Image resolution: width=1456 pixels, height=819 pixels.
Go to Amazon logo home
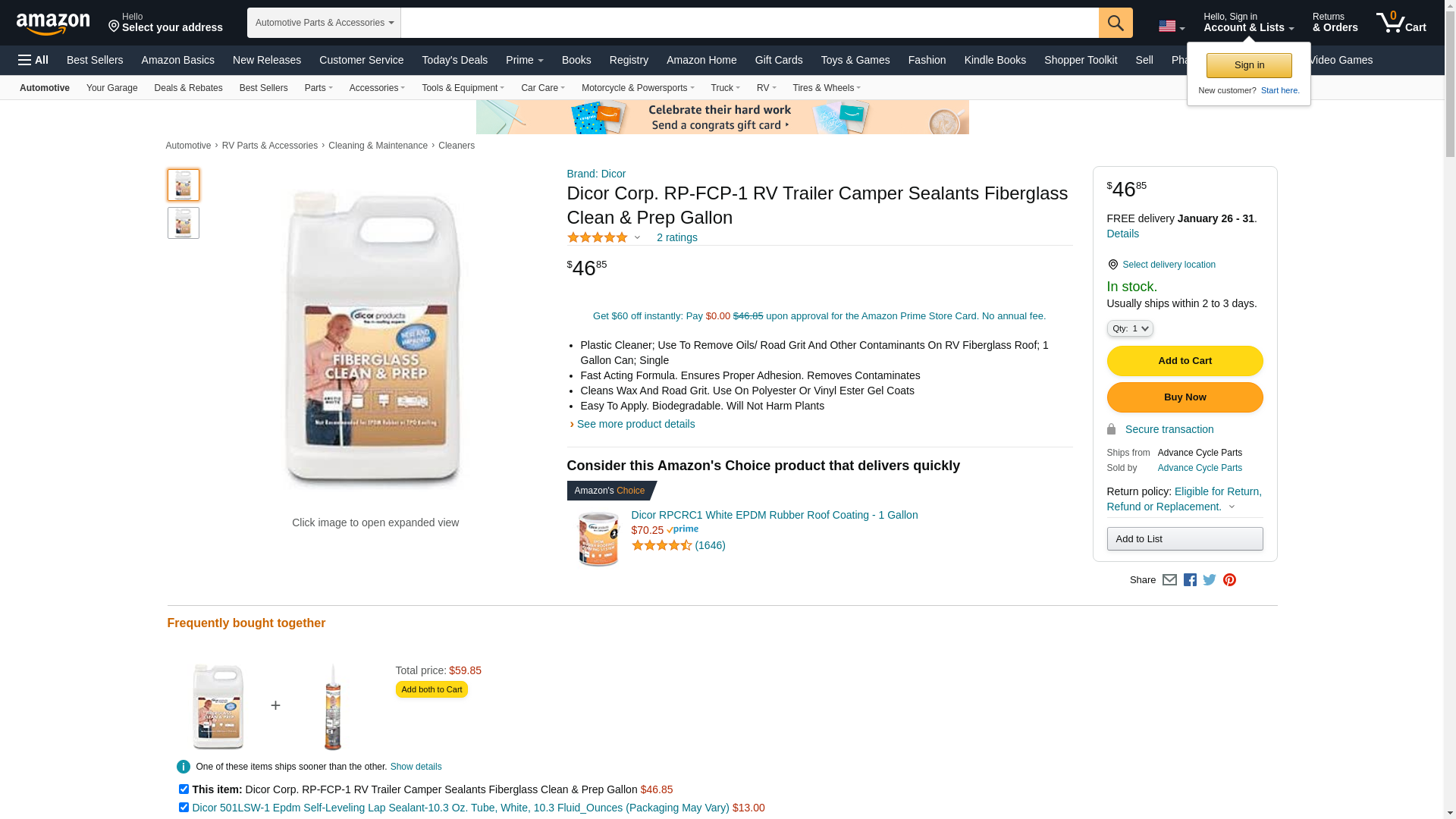click(x=53, y=24)
